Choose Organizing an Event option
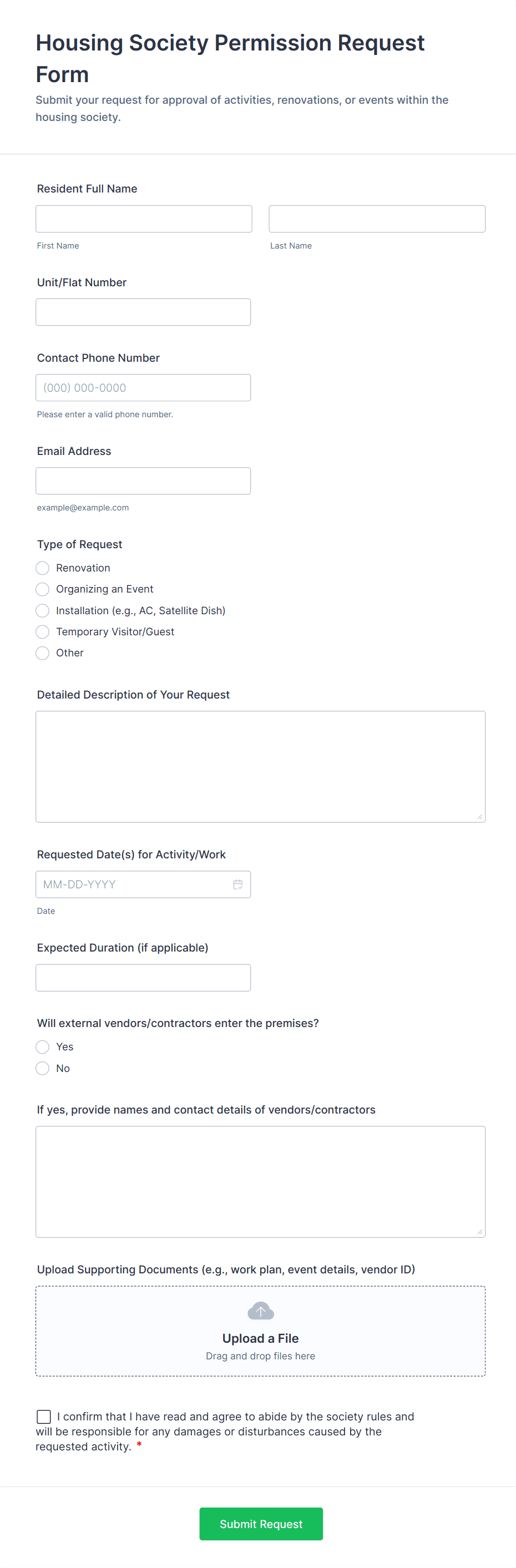 (x=43, y=589)
